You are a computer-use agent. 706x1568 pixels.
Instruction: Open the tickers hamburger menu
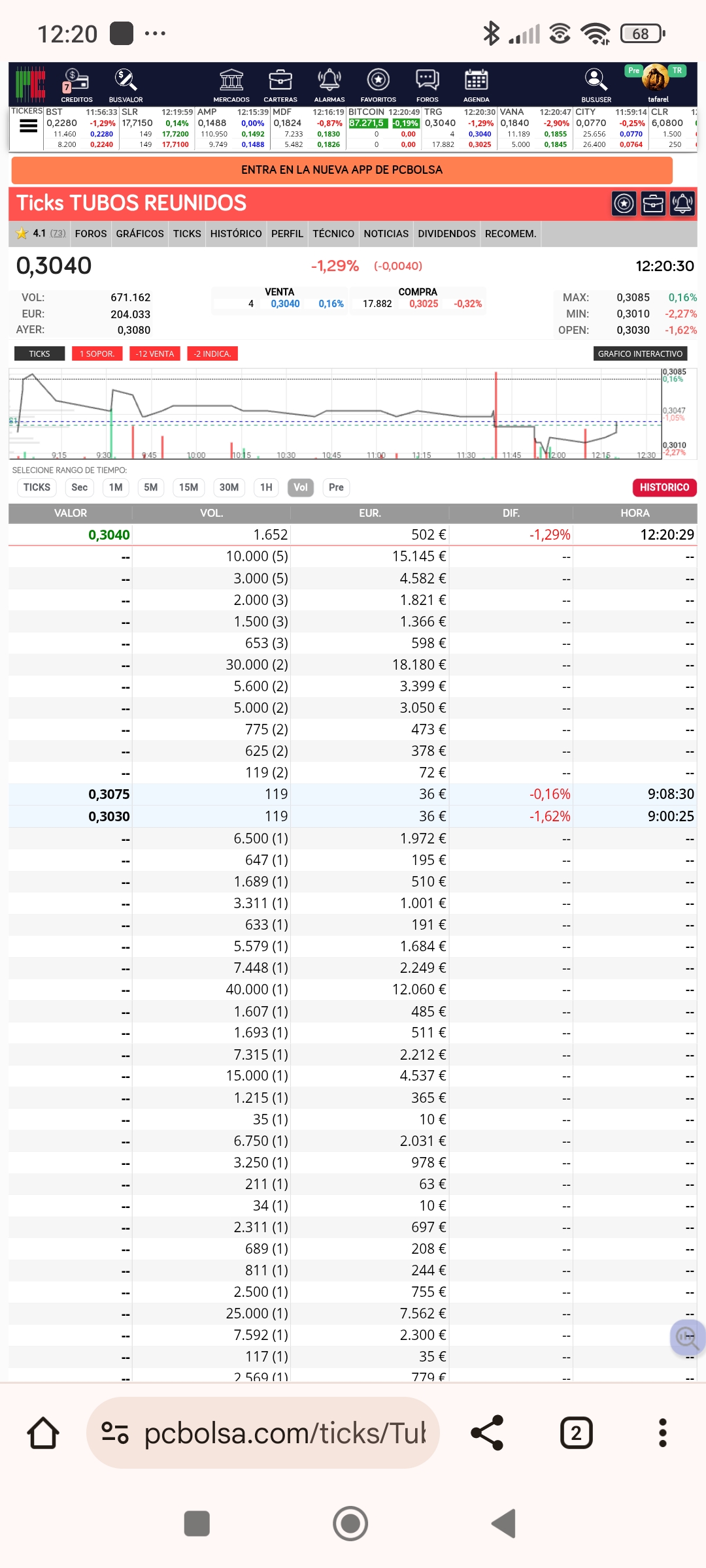[28, 127]
